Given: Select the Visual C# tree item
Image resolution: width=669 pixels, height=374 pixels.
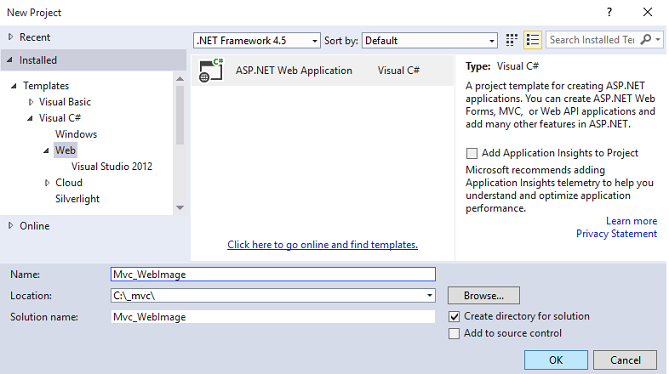Looking at the screenshot, I should click(60, 118).
